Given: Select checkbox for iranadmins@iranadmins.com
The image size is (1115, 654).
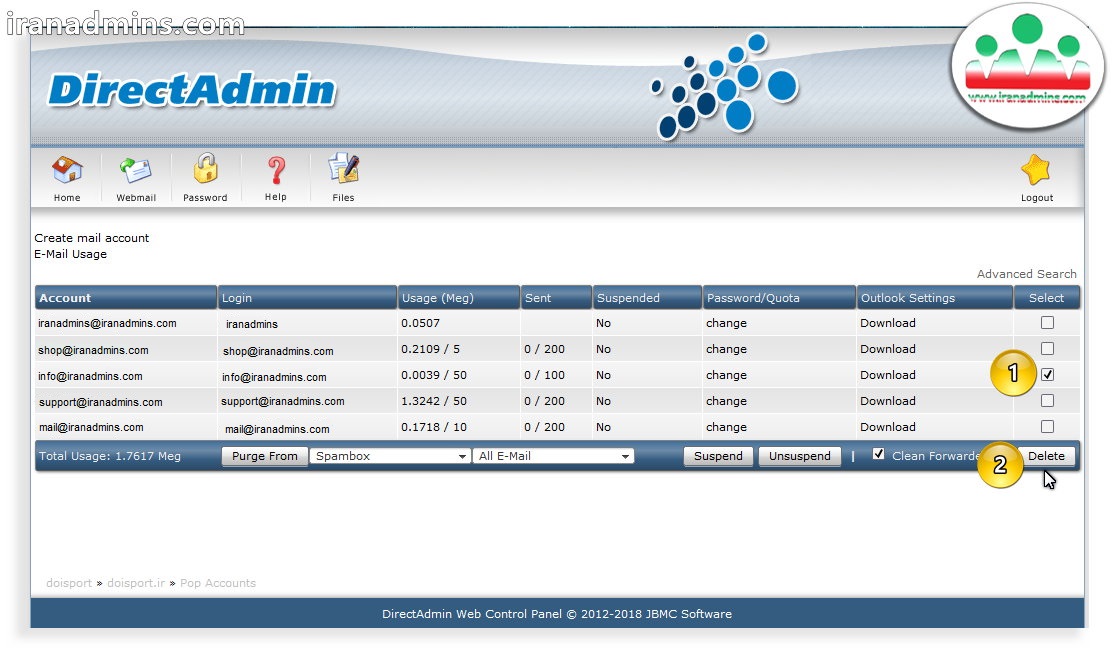Looking at the screenshot, I should pos(1047,323).
